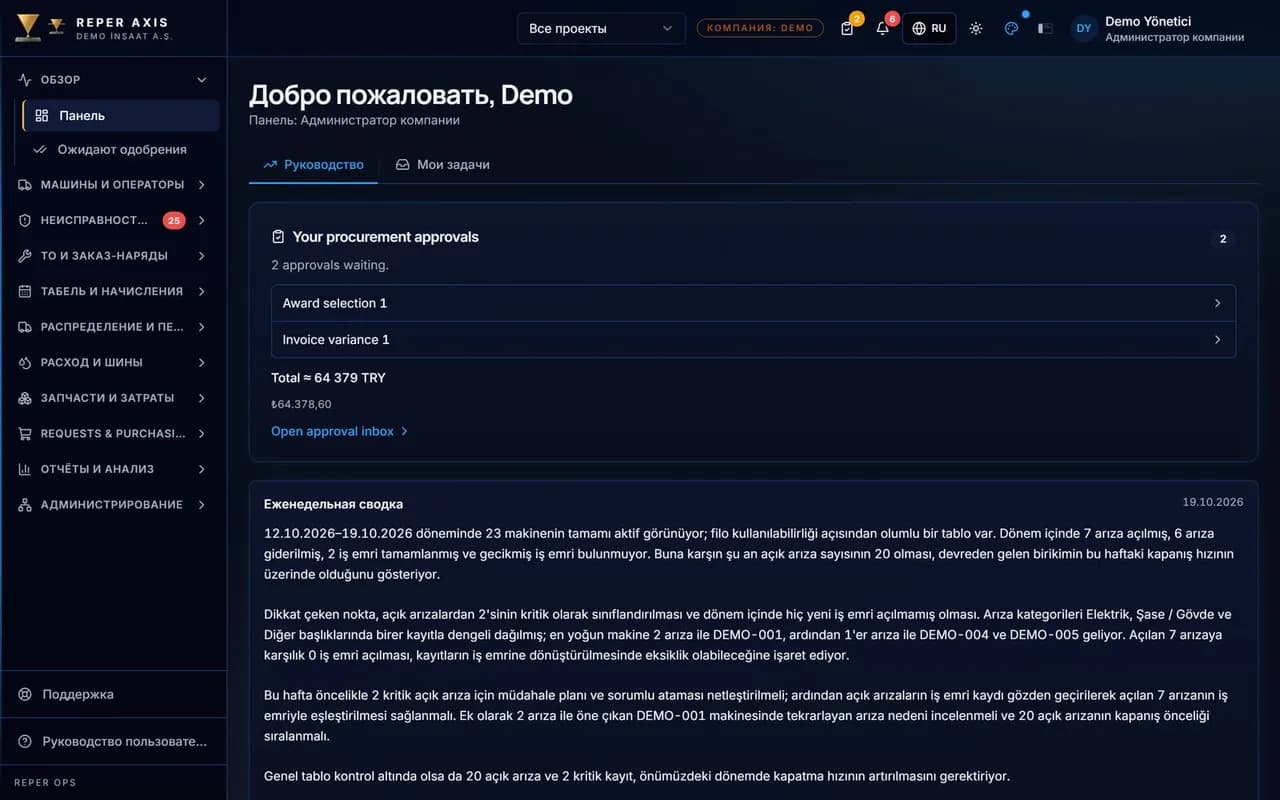The height and width of the screenshot is (800, 1280).
Task: Switch to the Мои задачи tab
Action: pyautogui.click(x=442, y=164)
